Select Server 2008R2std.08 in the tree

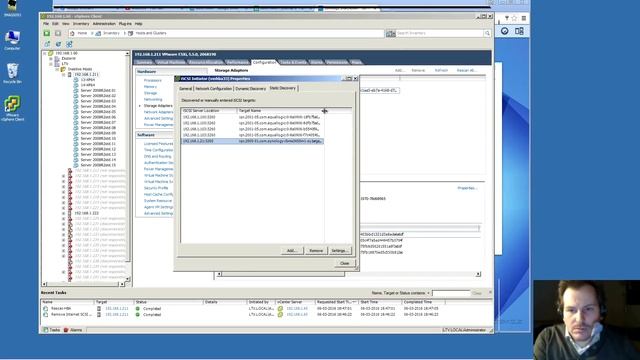pyautogui.click(x=98, y=128)
